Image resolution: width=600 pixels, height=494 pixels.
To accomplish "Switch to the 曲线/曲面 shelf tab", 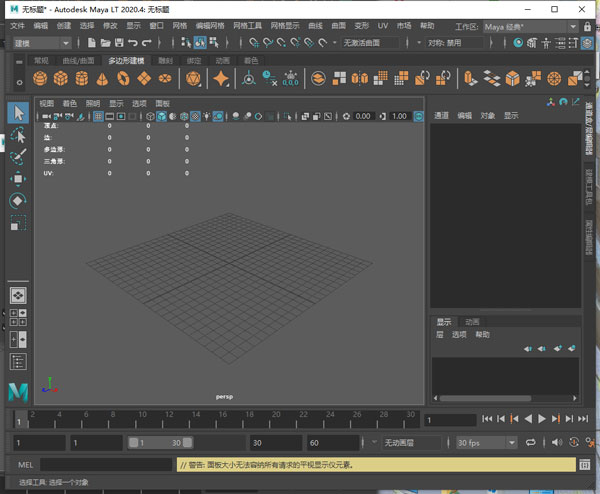I will point(78,61).
